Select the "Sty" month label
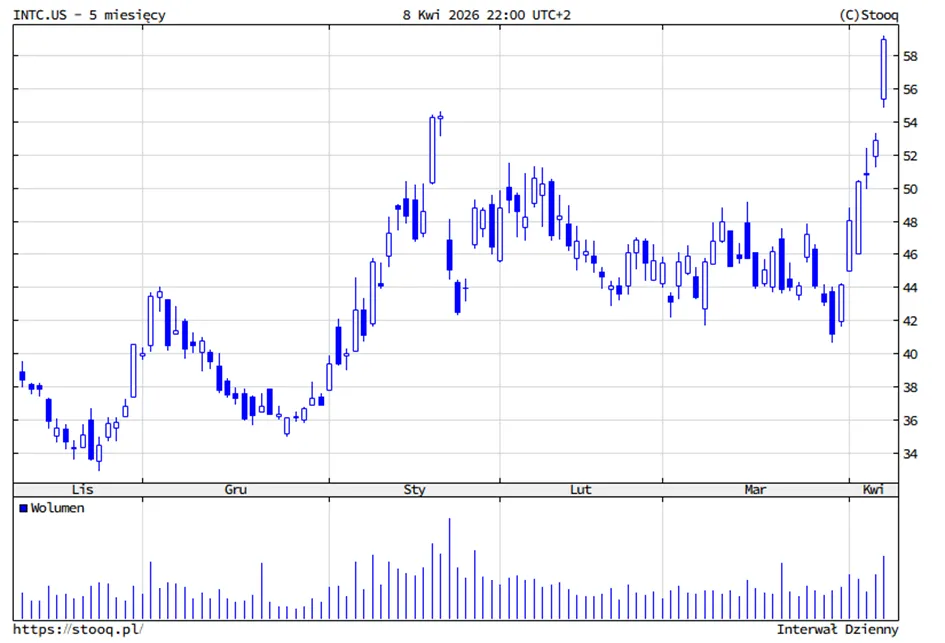The width and height of the screenshot is (945, 643). pos(415,489)
